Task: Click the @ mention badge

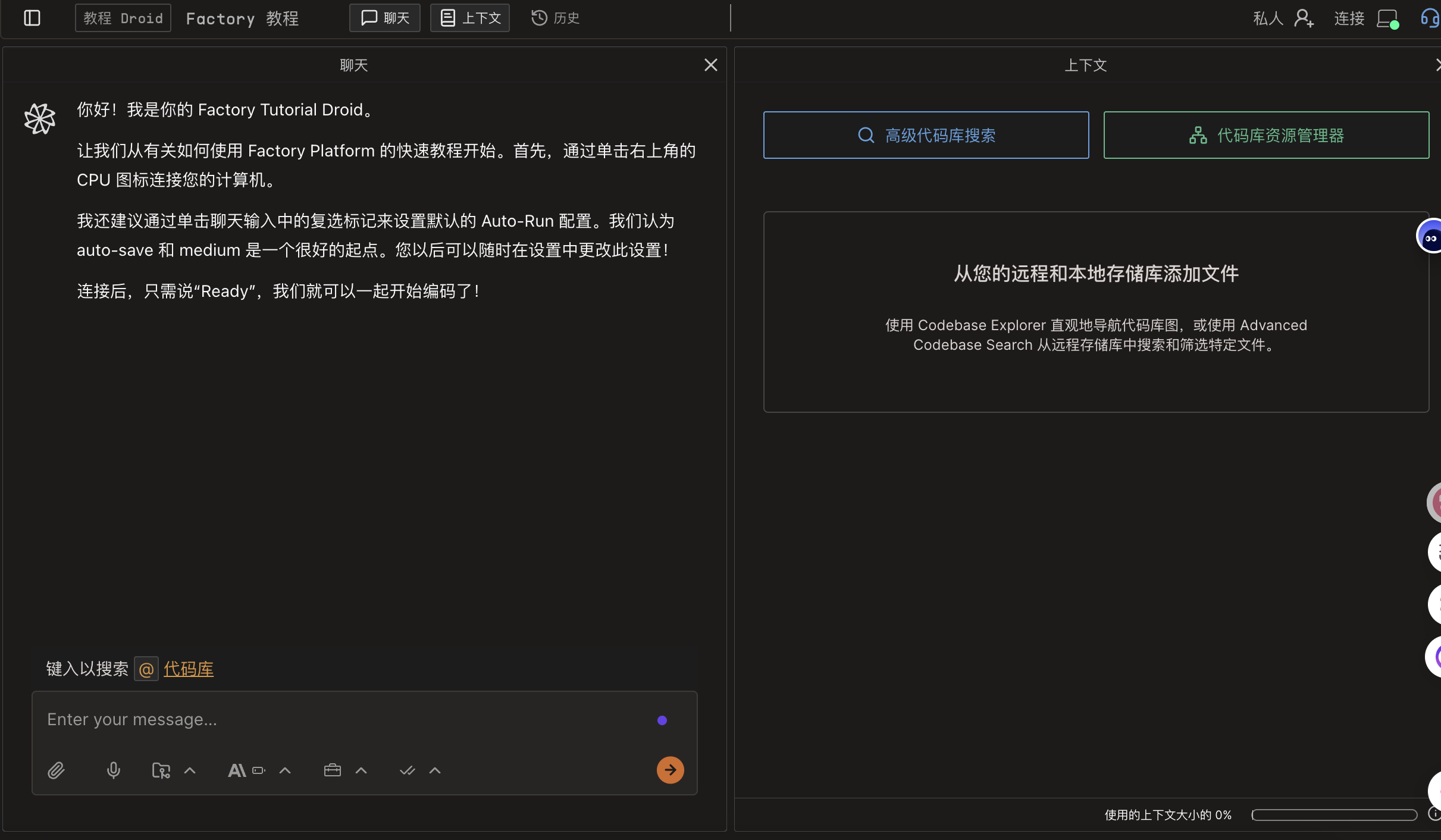Action: 146,669
